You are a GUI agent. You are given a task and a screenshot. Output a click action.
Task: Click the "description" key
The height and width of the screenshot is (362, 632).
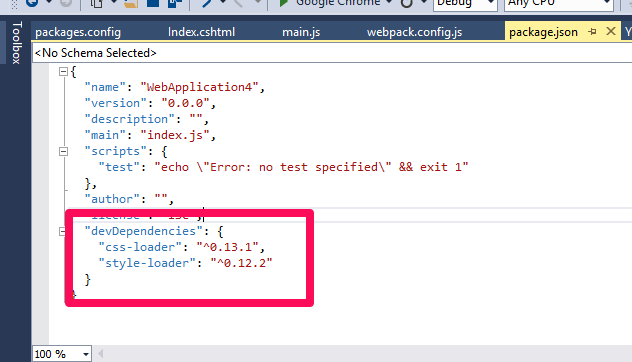tap(129, 119)
